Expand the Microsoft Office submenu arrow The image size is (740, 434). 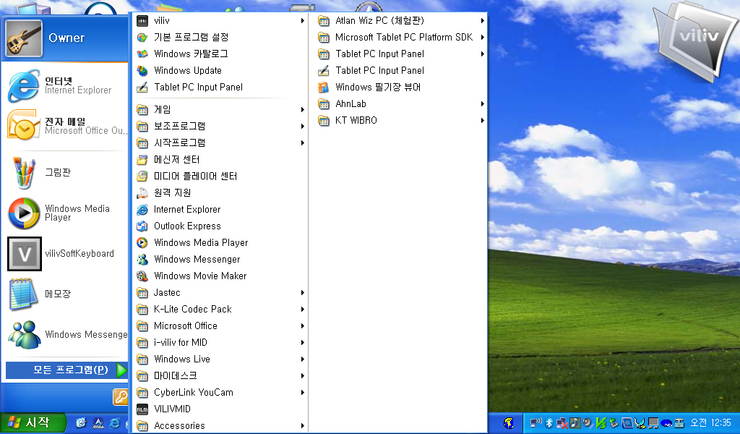point(302,326)
